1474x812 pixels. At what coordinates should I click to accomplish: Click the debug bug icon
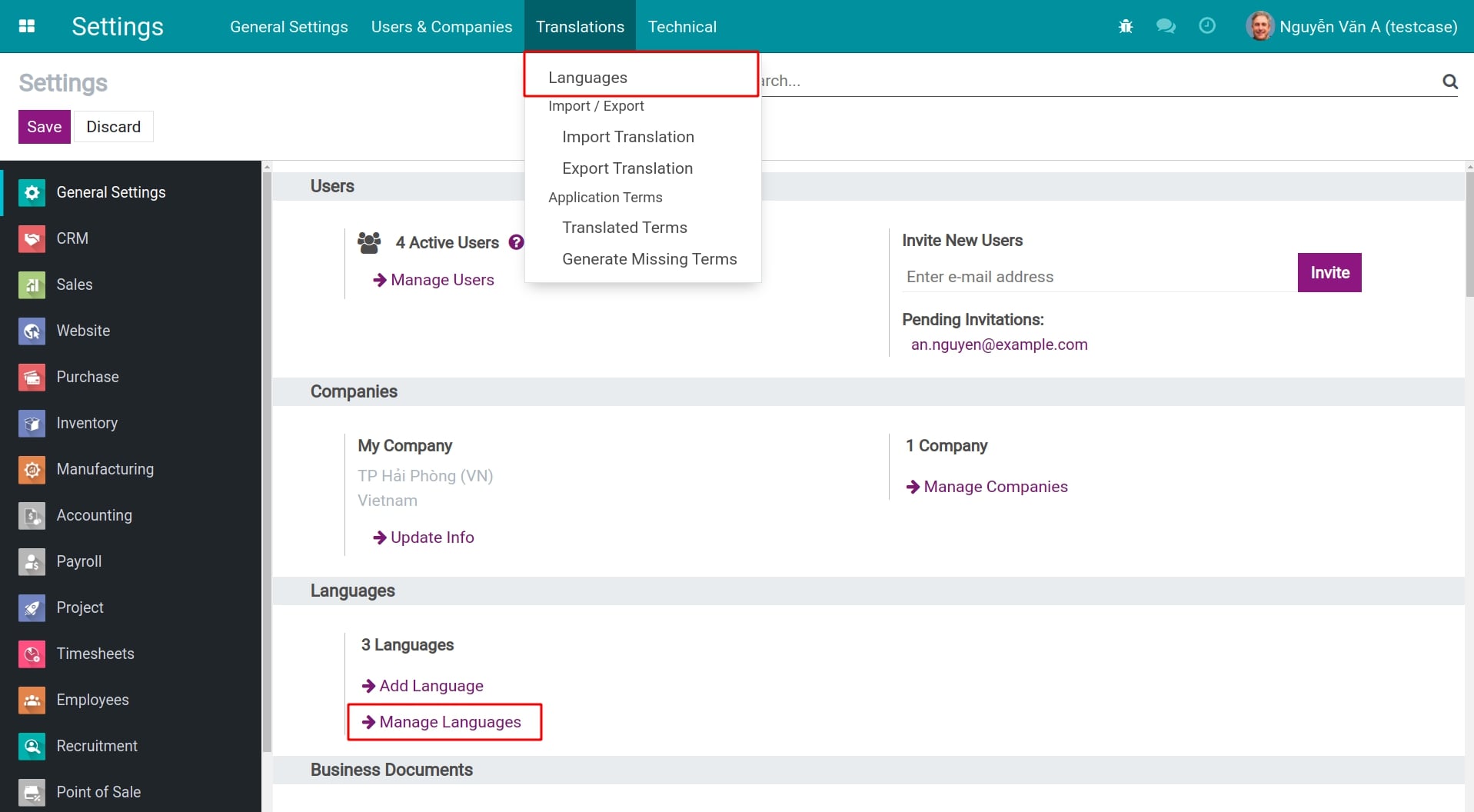[1126, 26]
